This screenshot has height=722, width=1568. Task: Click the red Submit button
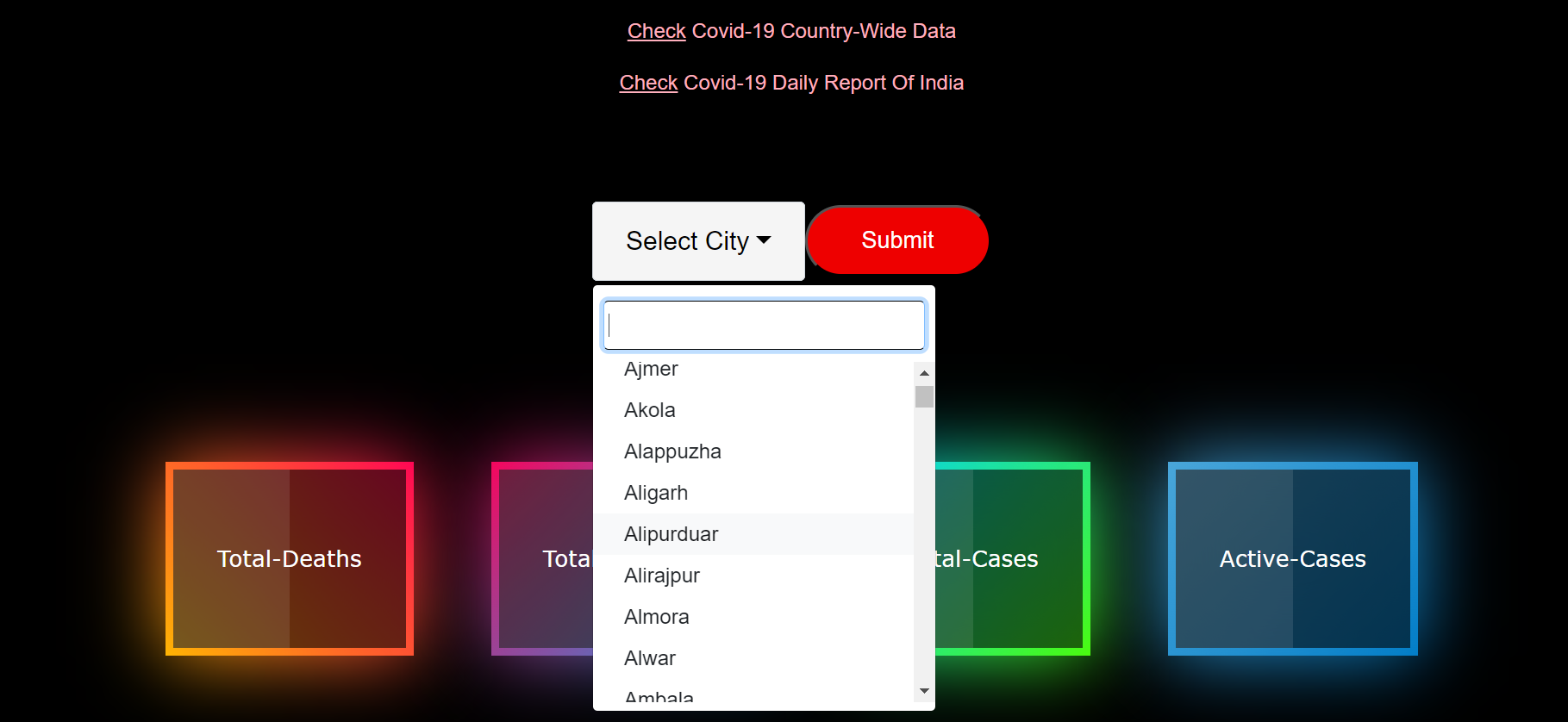point(897,240)
